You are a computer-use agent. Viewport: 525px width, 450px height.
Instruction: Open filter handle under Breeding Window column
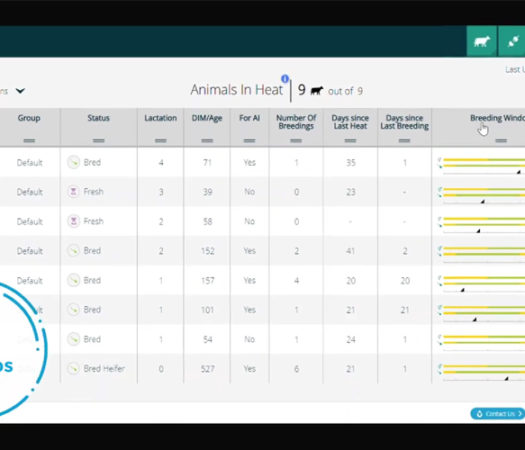(x=501, y=141)
